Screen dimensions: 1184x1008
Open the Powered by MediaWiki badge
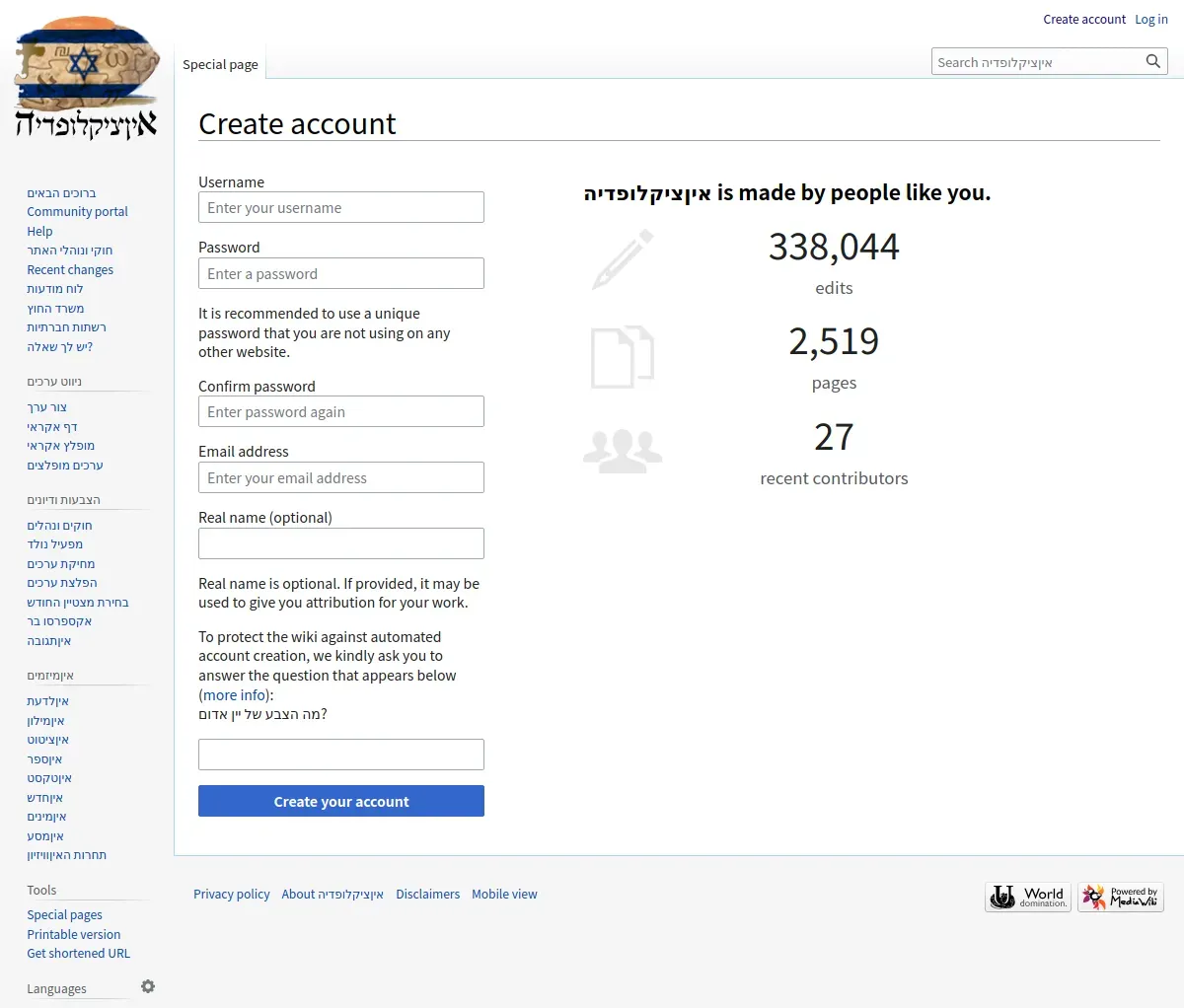(x=1121, y=897)
